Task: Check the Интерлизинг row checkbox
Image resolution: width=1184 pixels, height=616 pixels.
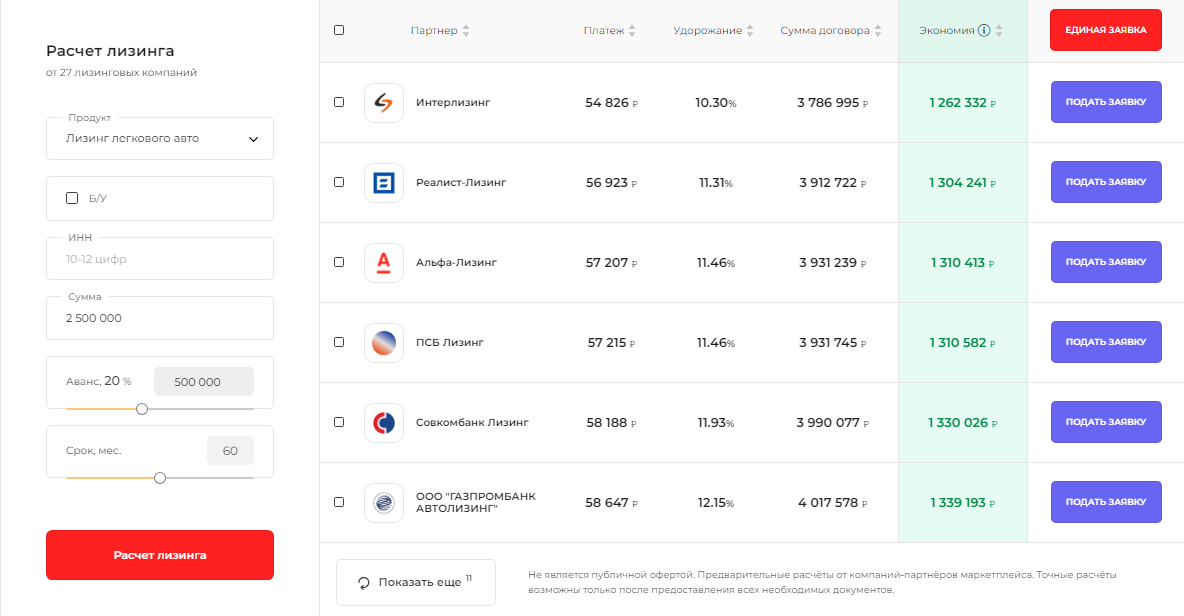Action: point(339,102)
